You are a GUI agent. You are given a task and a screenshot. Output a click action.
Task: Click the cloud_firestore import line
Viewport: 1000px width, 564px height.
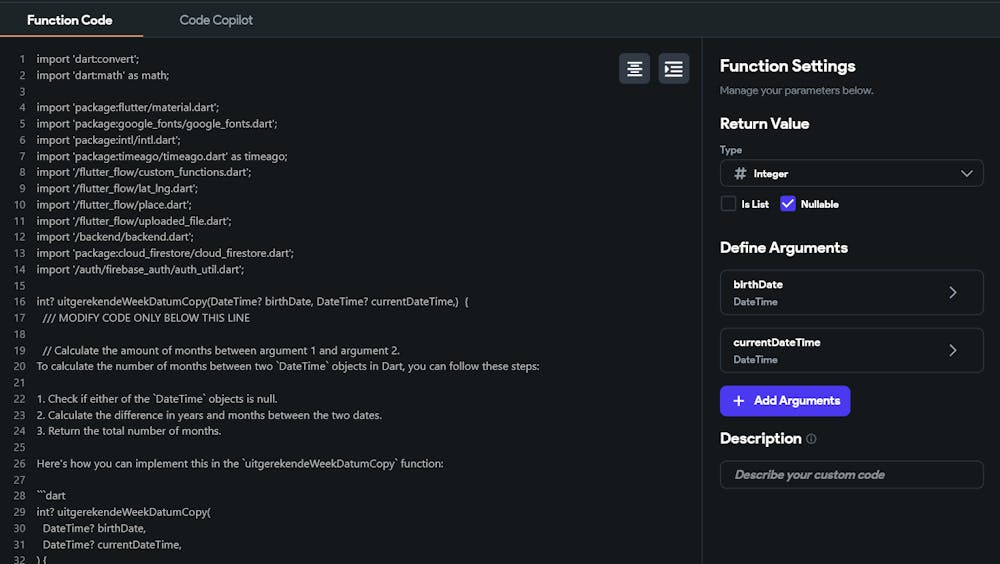click(165, 253)
